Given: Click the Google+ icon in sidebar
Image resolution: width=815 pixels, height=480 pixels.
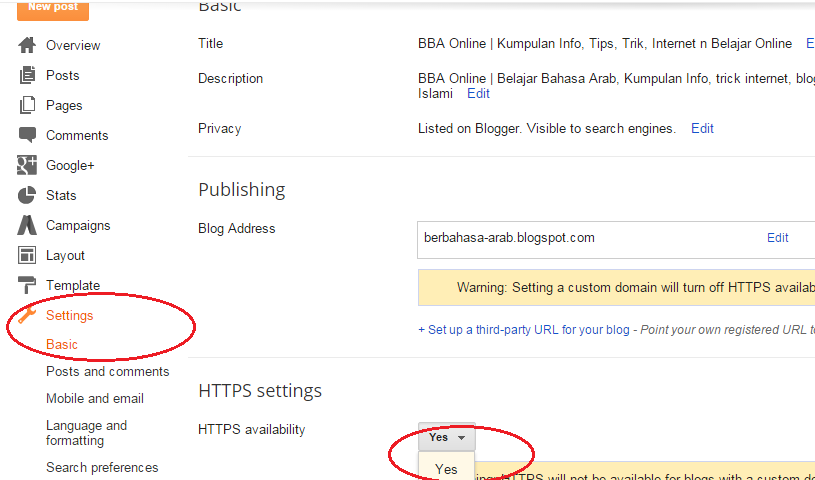Looking at the screenshot, I should 27,165.
